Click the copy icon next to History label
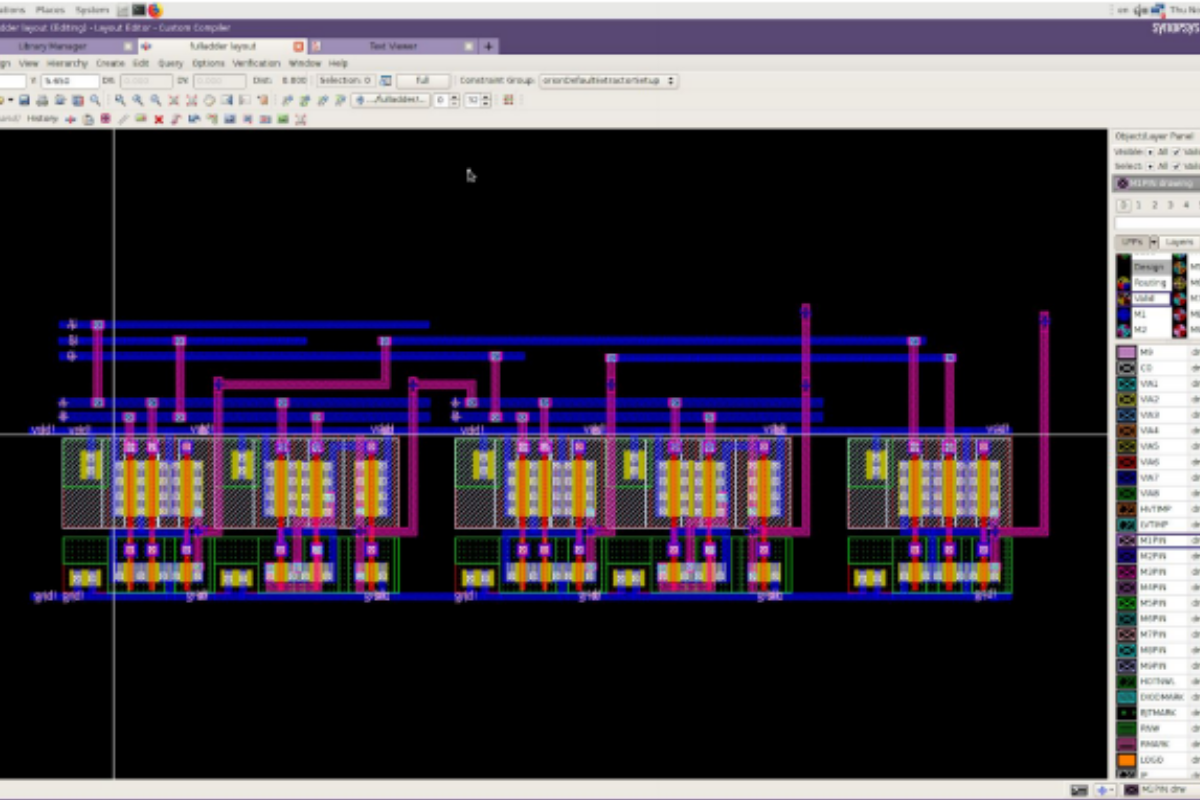This screenshot has width=1200, height=800. point(88,118)
